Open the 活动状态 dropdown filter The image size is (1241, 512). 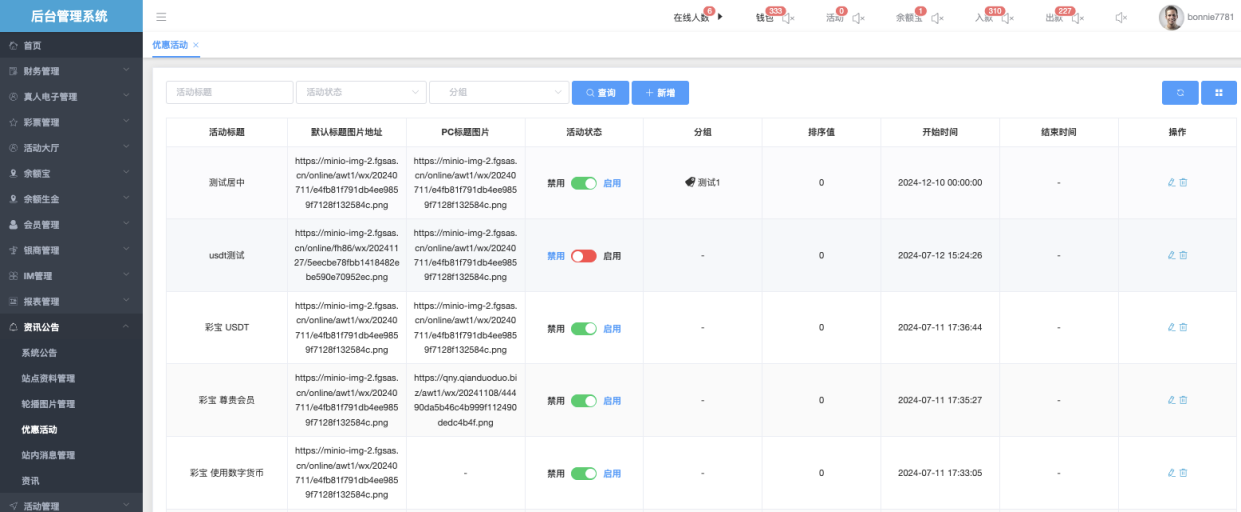point(361,92)
